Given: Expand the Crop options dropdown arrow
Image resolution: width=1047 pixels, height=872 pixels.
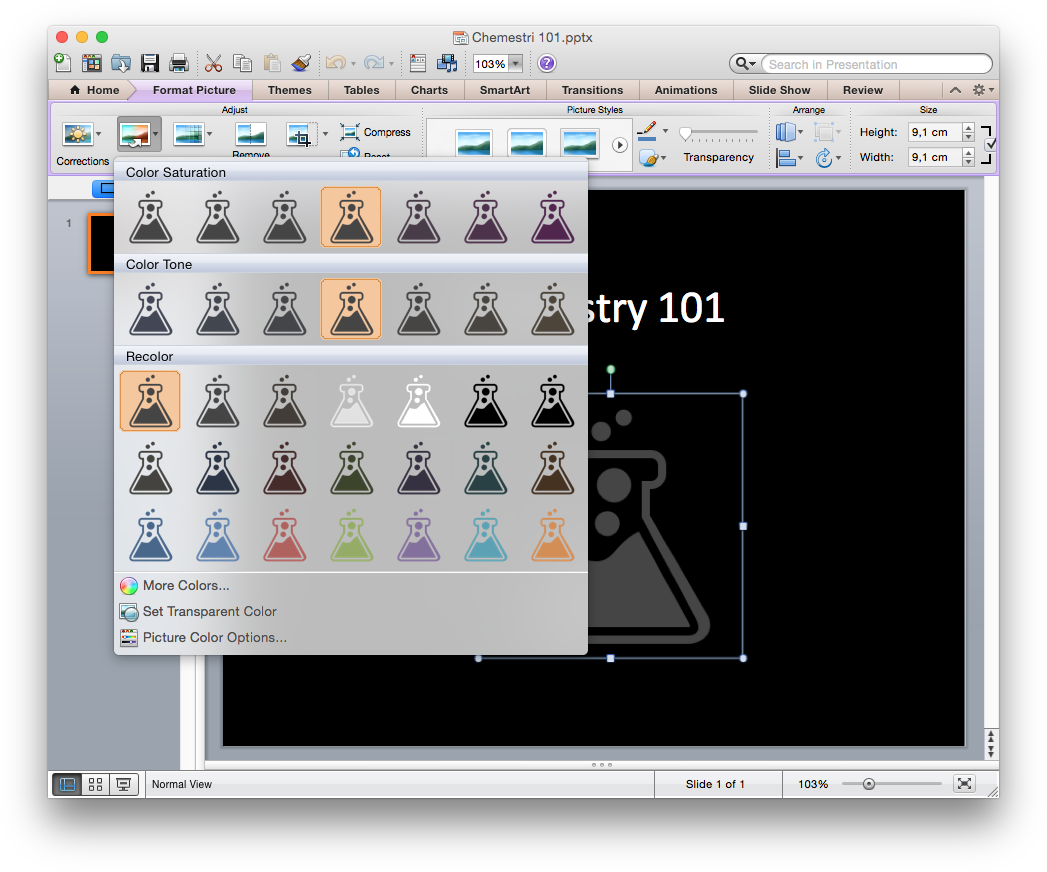Looking at the screenshot, I should 325,134.
